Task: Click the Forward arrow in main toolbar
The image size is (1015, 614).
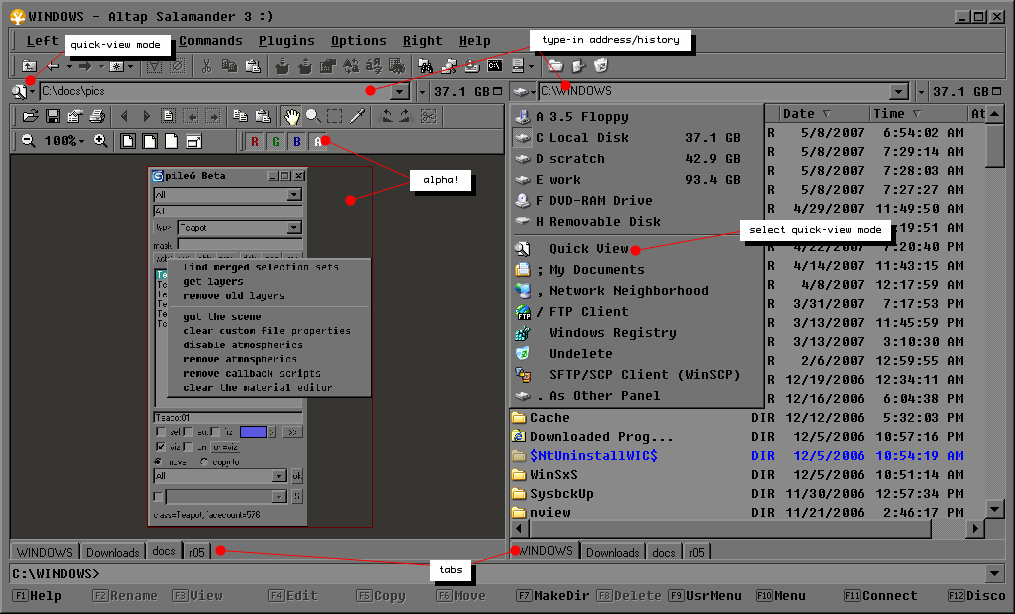Action: [x=85, y=66]
